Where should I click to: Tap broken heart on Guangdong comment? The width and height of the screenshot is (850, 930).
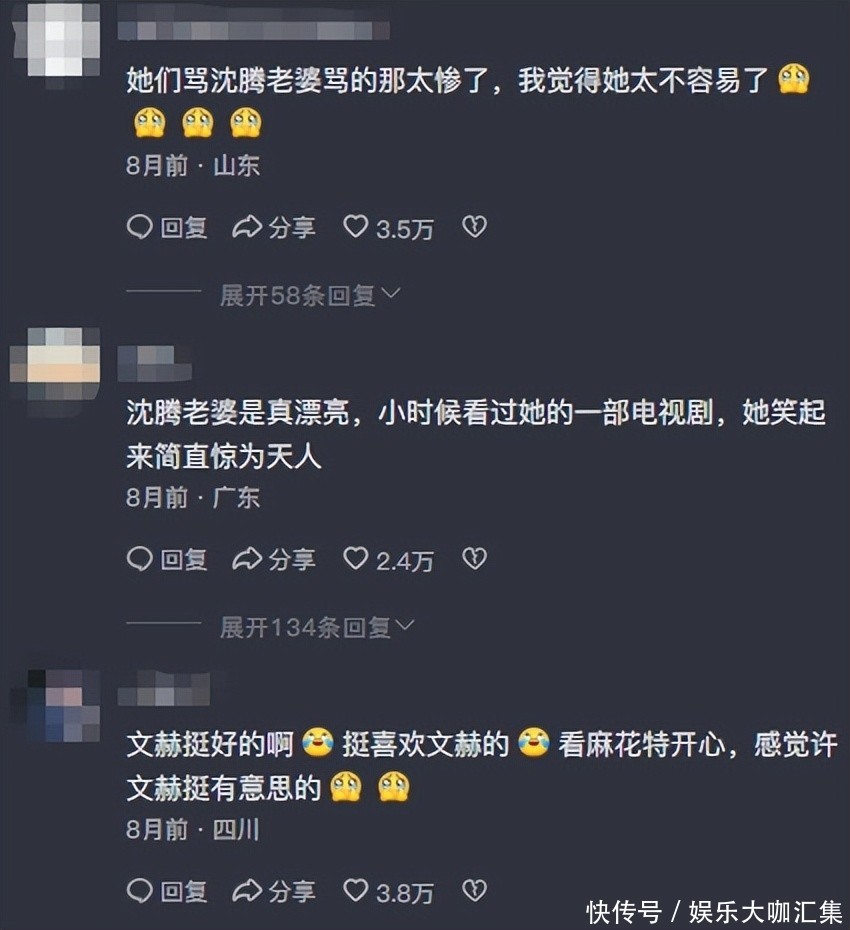pos(475,559)
